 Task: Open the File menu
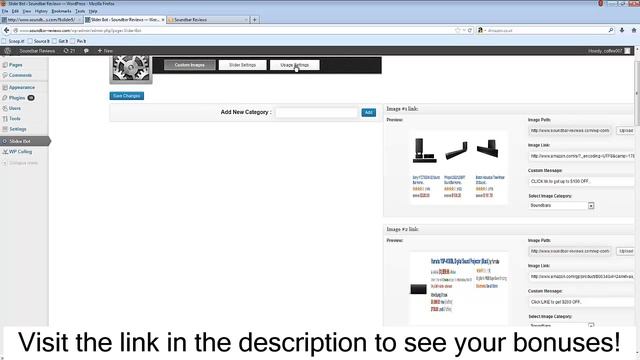[5, 11]
